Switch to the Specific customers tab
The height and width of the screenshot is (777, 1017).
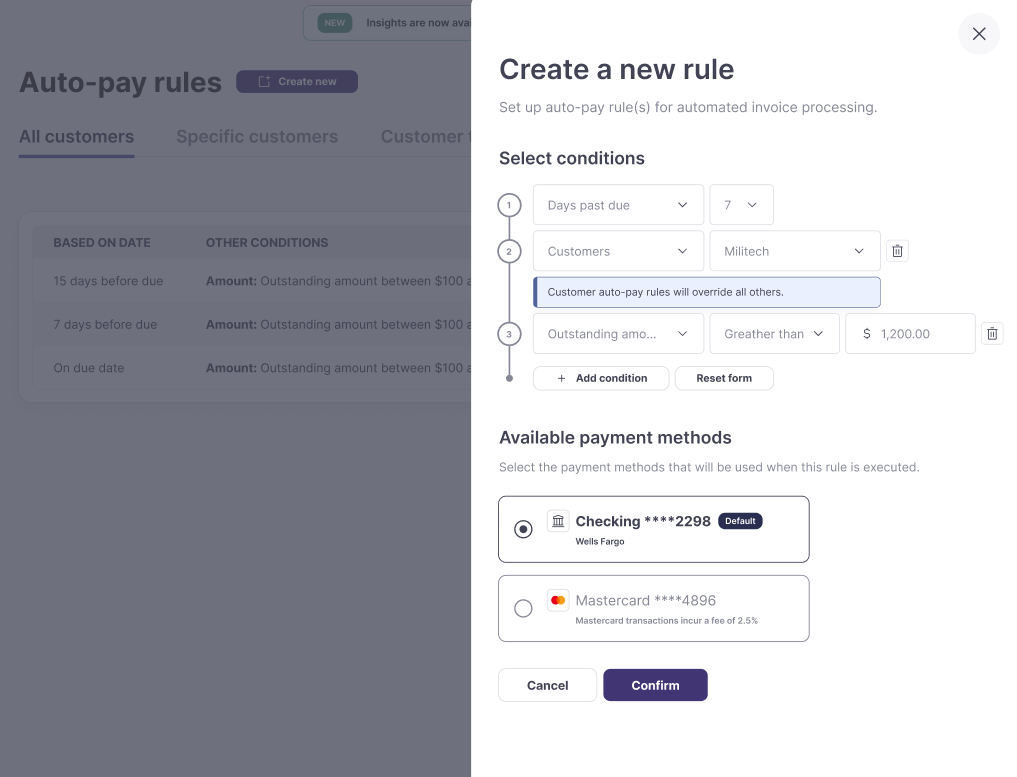[257, 137]
